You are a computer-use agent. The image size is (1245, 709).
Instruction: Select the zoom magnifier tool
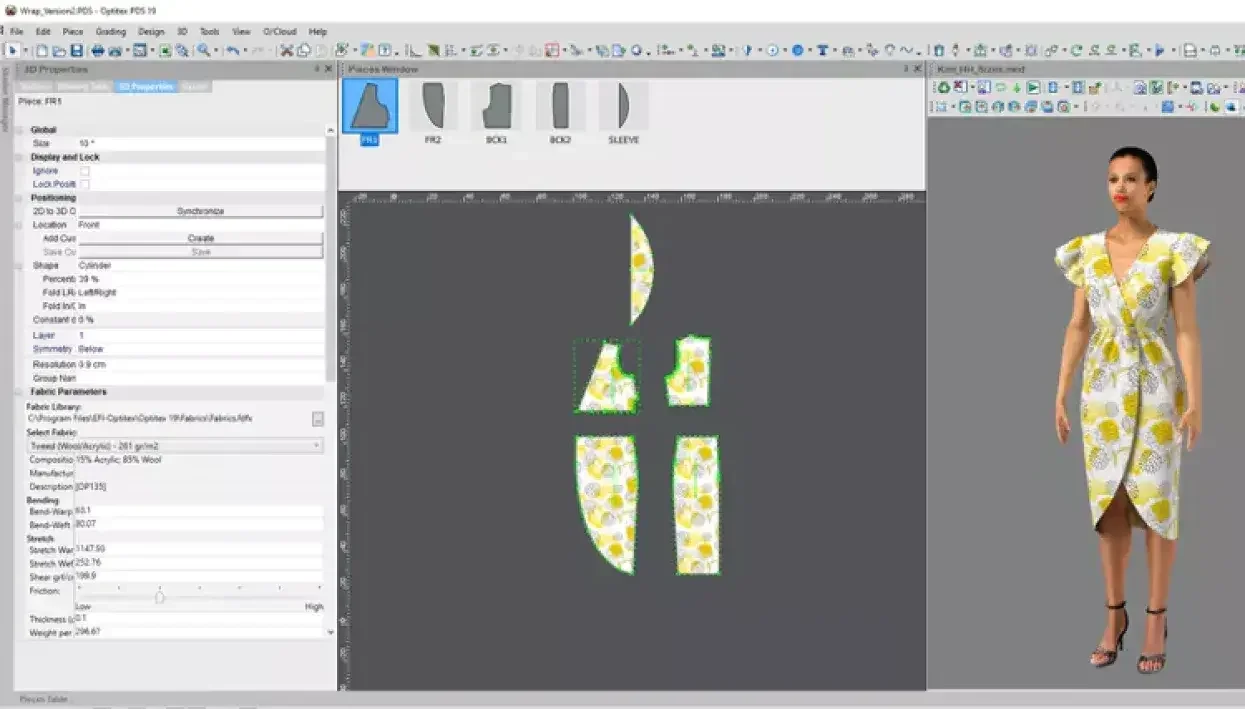point(204,50)
